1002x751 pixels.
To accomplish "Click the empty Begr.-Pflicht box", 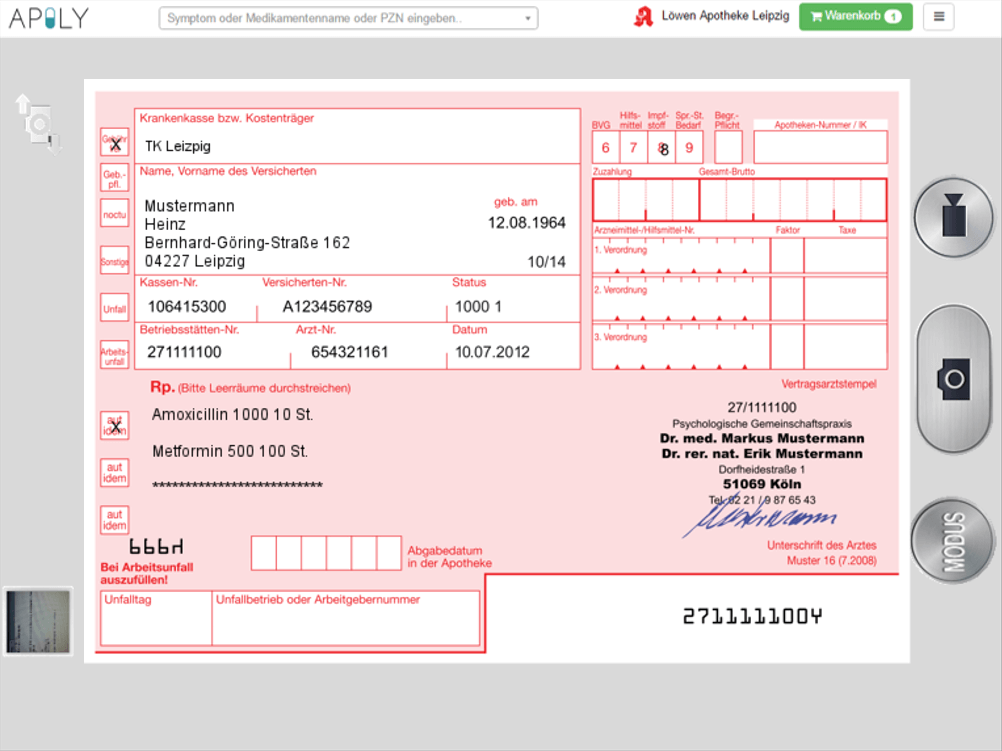I will [728, 148].
